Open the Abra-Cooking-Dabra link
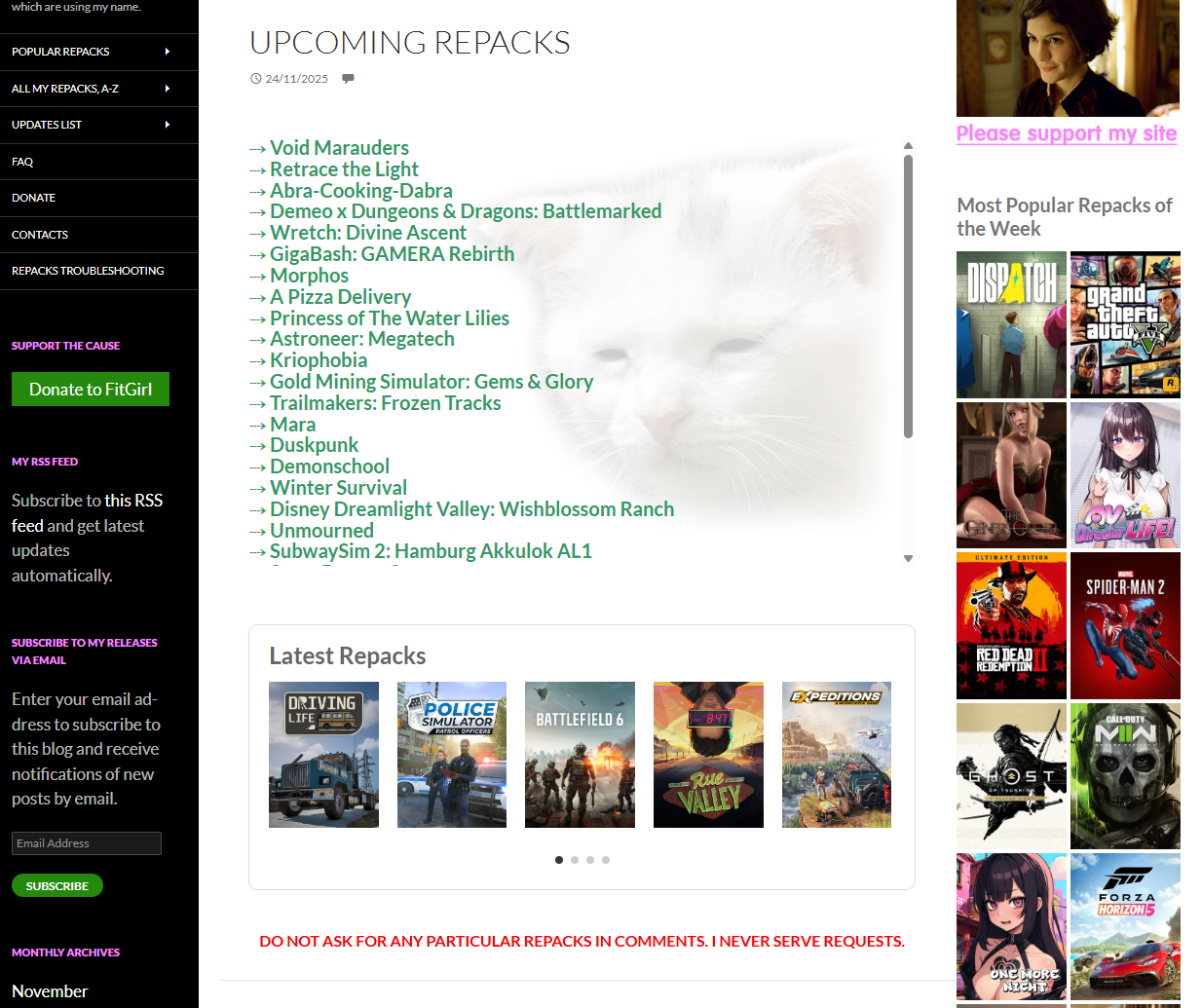 361,191
